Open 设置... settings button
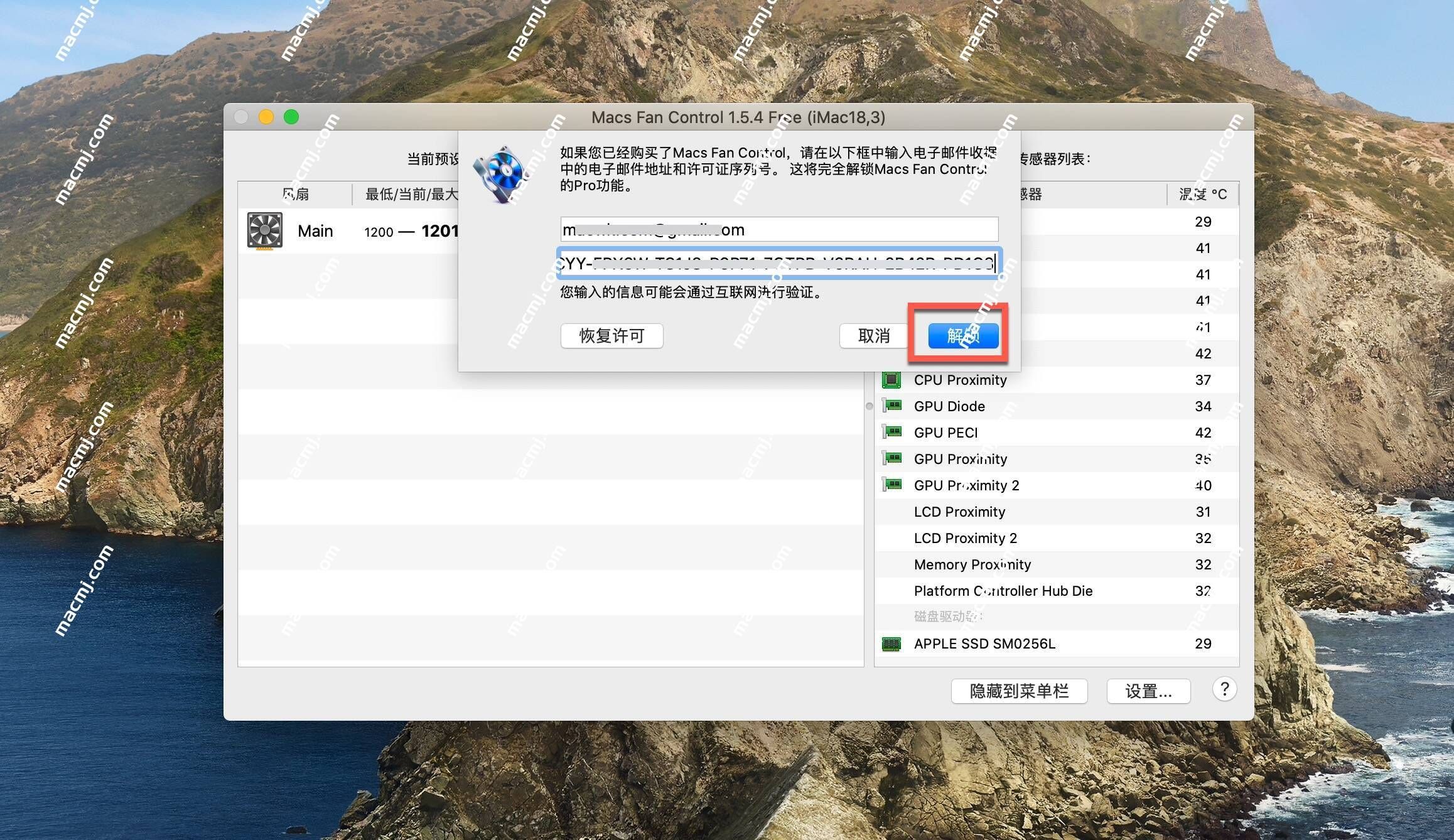Viewport: 1454px width, 840px height. 1148,691
